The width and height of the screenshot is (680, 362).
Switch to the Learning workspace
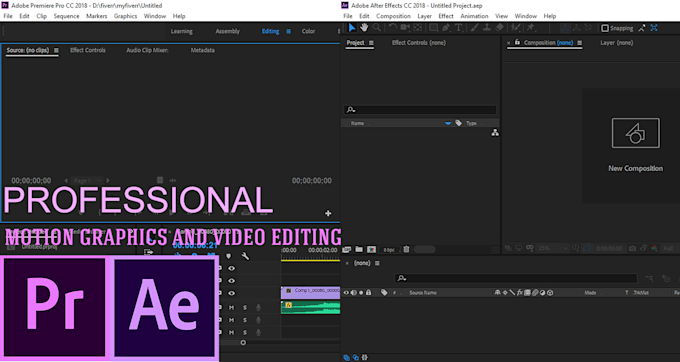tap(181, 31)
